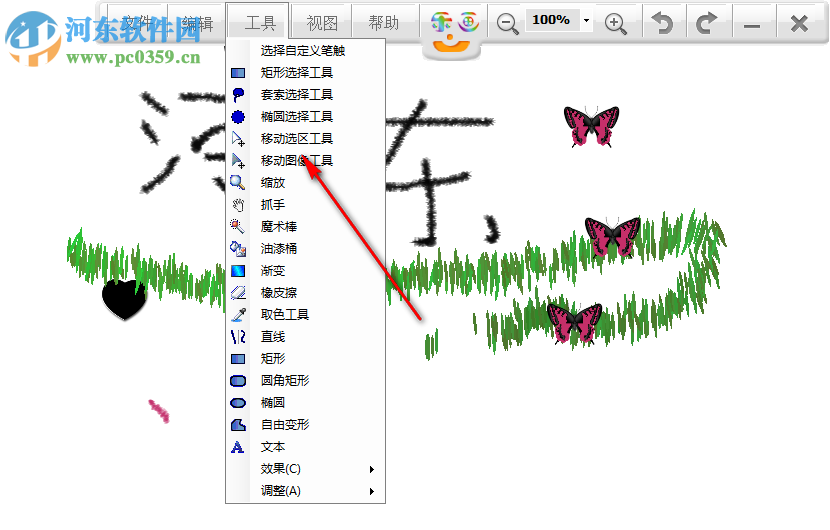Viewport: 830px width, 530px height.
Task: Click the 魔术棒 menu label
Action: coord(278,227)
